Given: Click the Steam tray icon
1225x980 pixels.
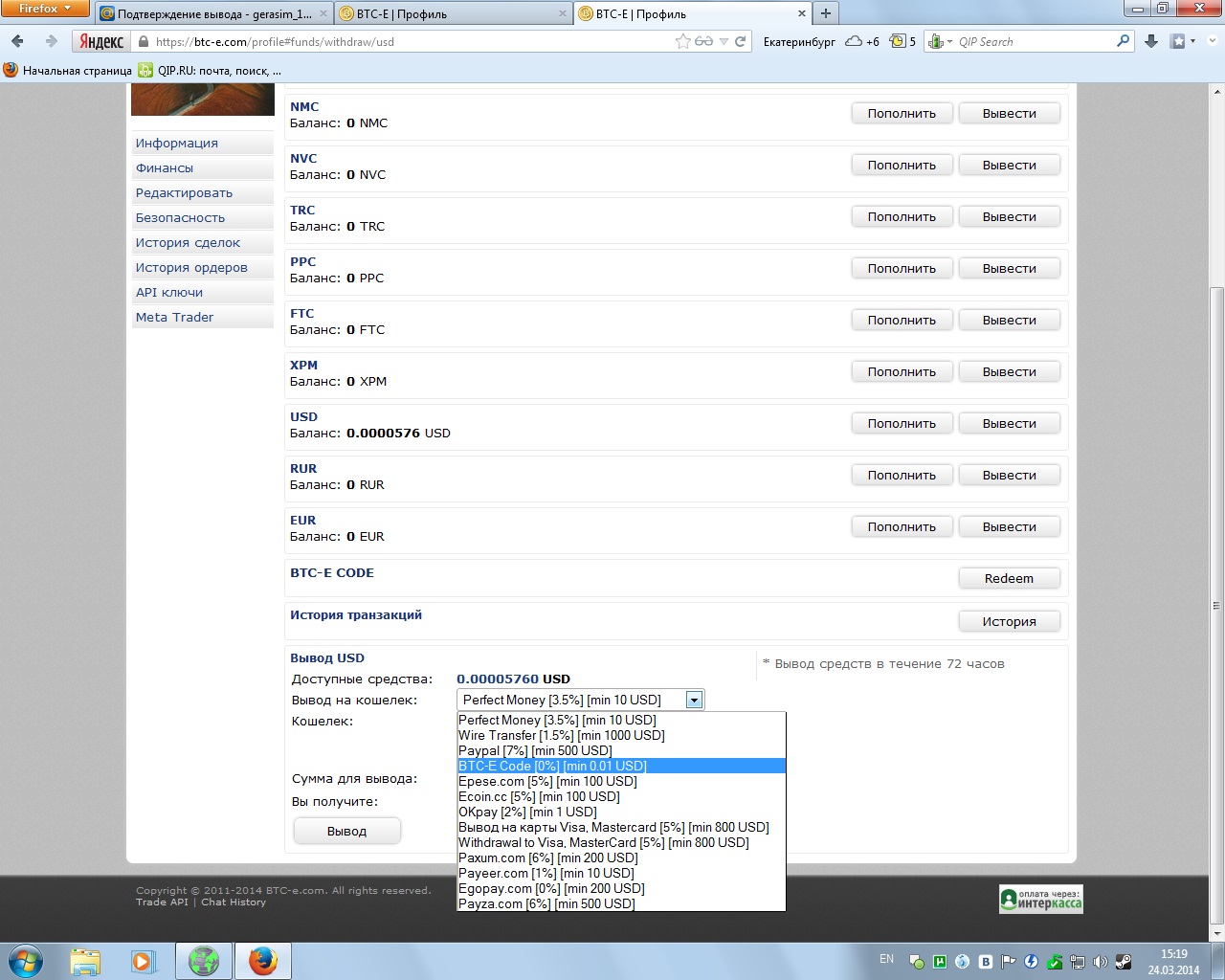Looking at the screenshot, I should pos(1124,962).
